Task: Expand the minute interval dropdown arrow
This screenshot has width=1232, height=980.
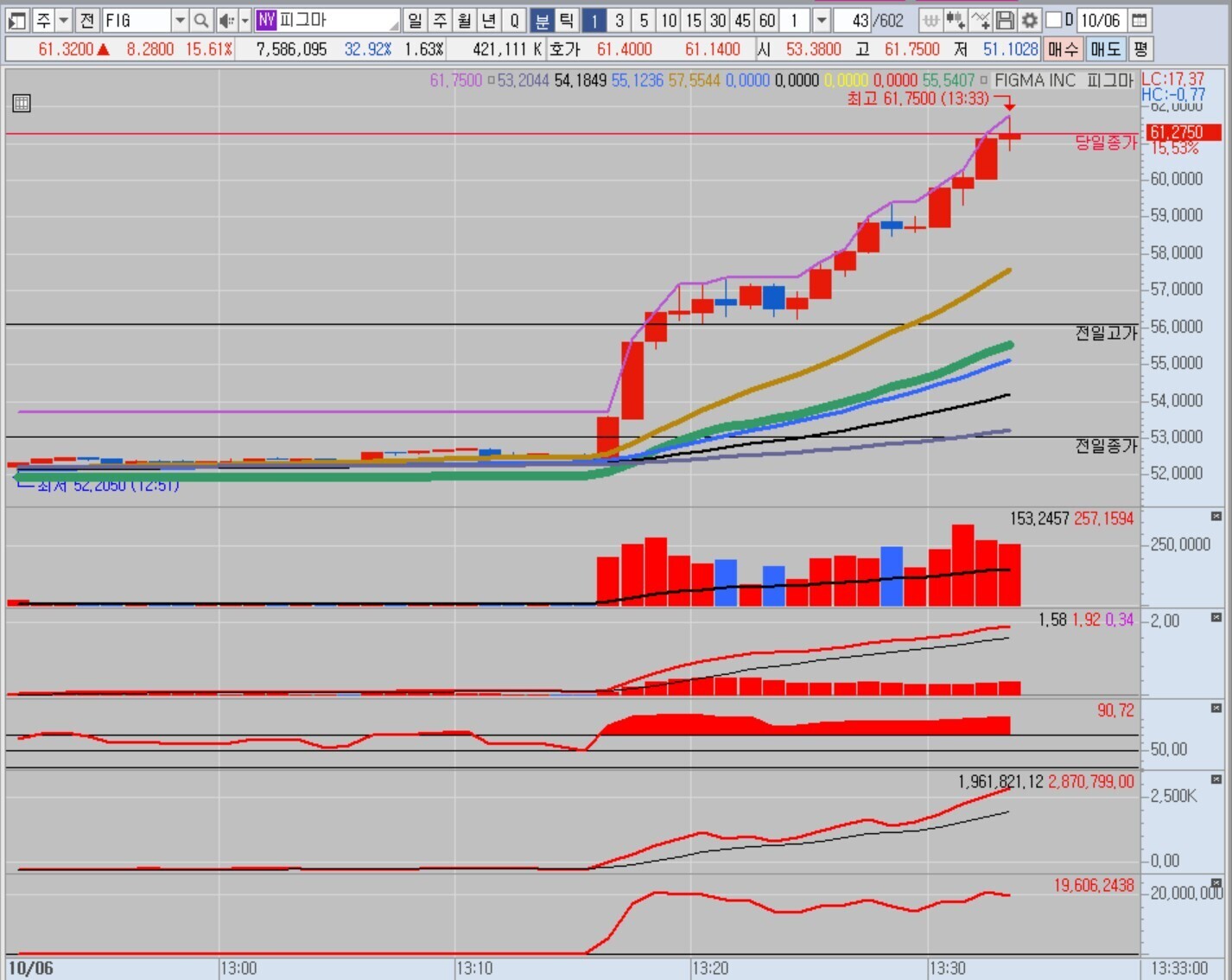Action: (822, 20)
